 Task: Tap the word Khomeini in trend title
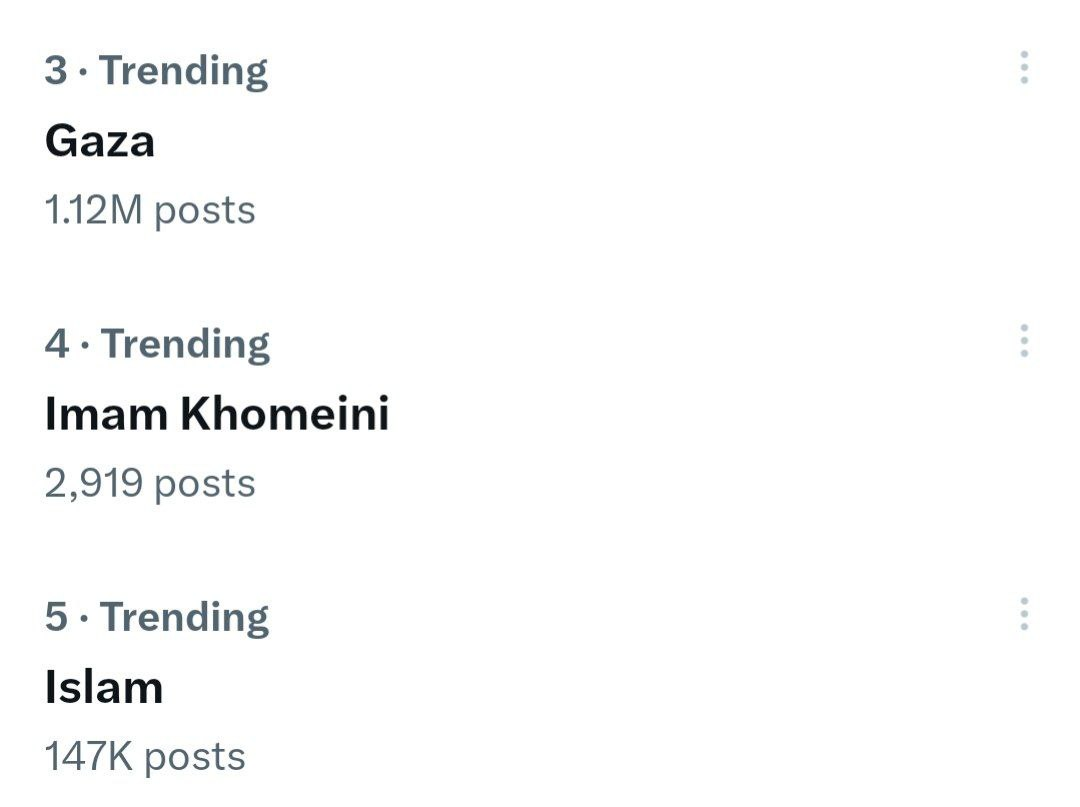(x=285, y=414)
